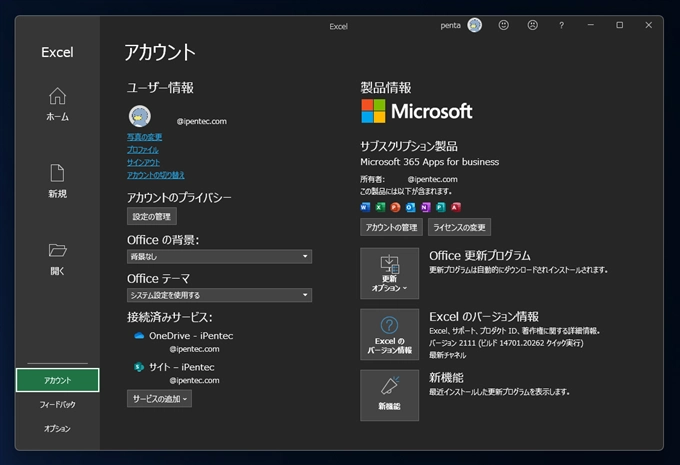The height and width of the screenshot is (465, 680).
Task: Click the アカウントの管理 button
Action: (391, 227)
